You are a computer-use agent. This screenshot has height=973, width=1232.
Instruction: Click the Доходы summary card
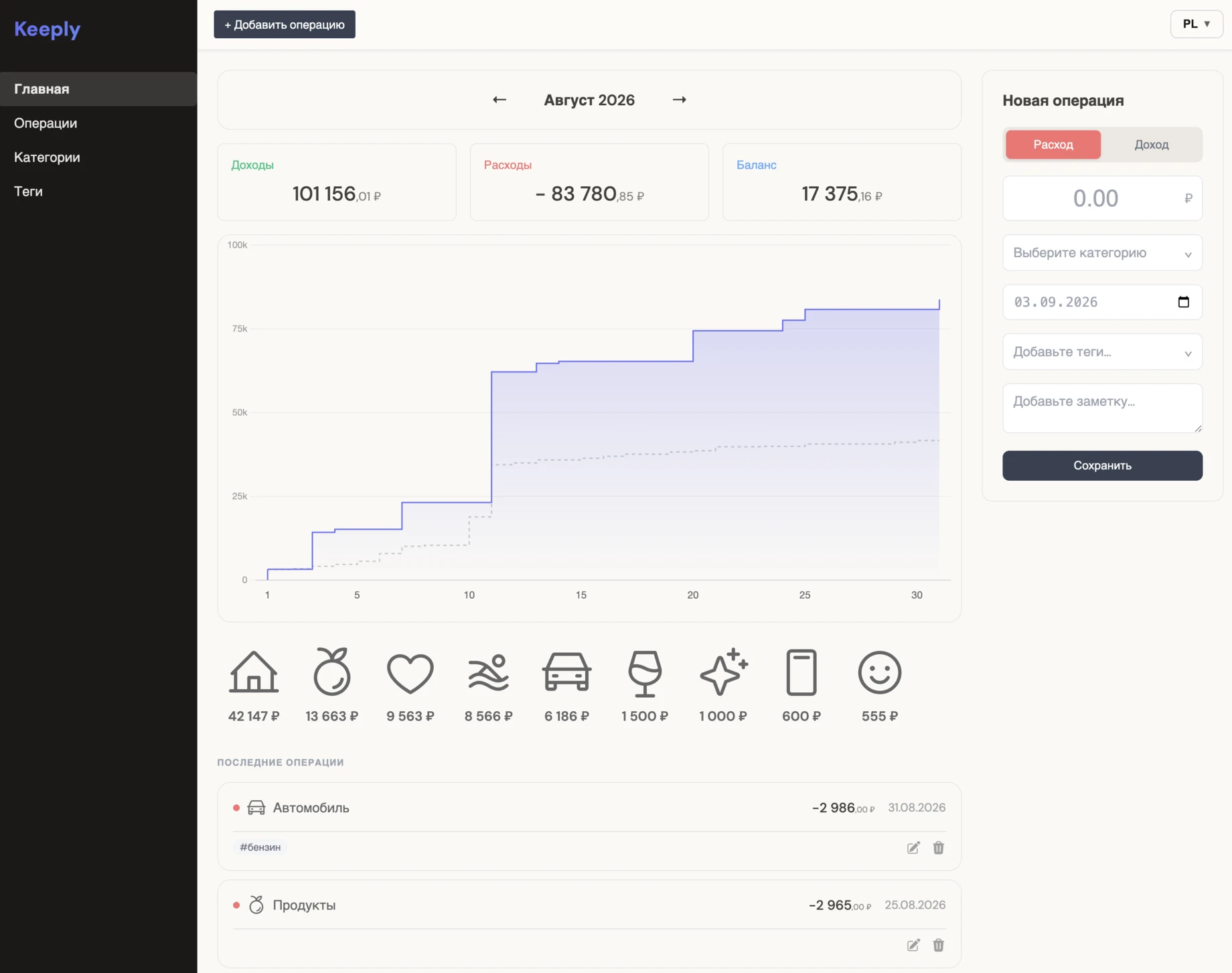(337, 182)
